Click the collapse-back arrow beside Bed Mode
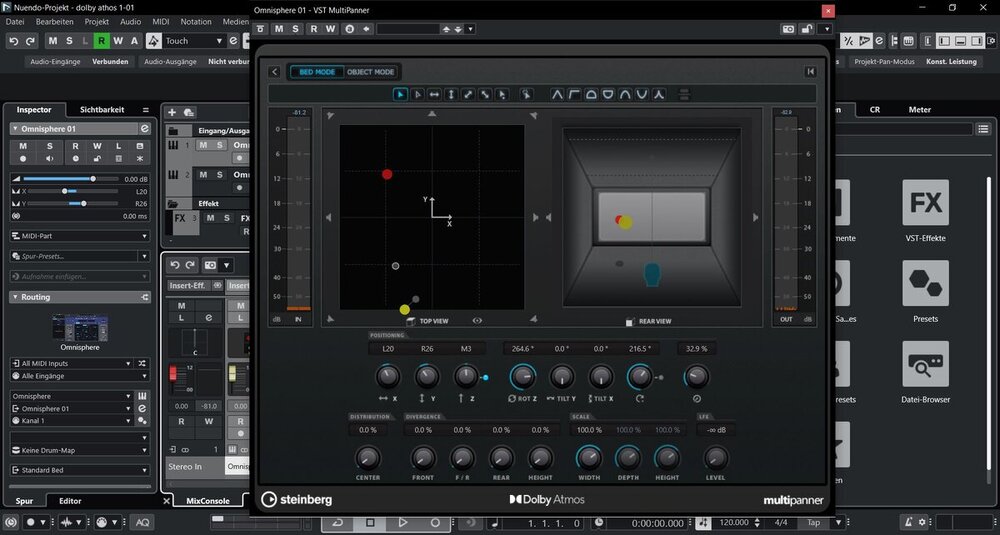The image size is (1000, 535). (275, 71)
